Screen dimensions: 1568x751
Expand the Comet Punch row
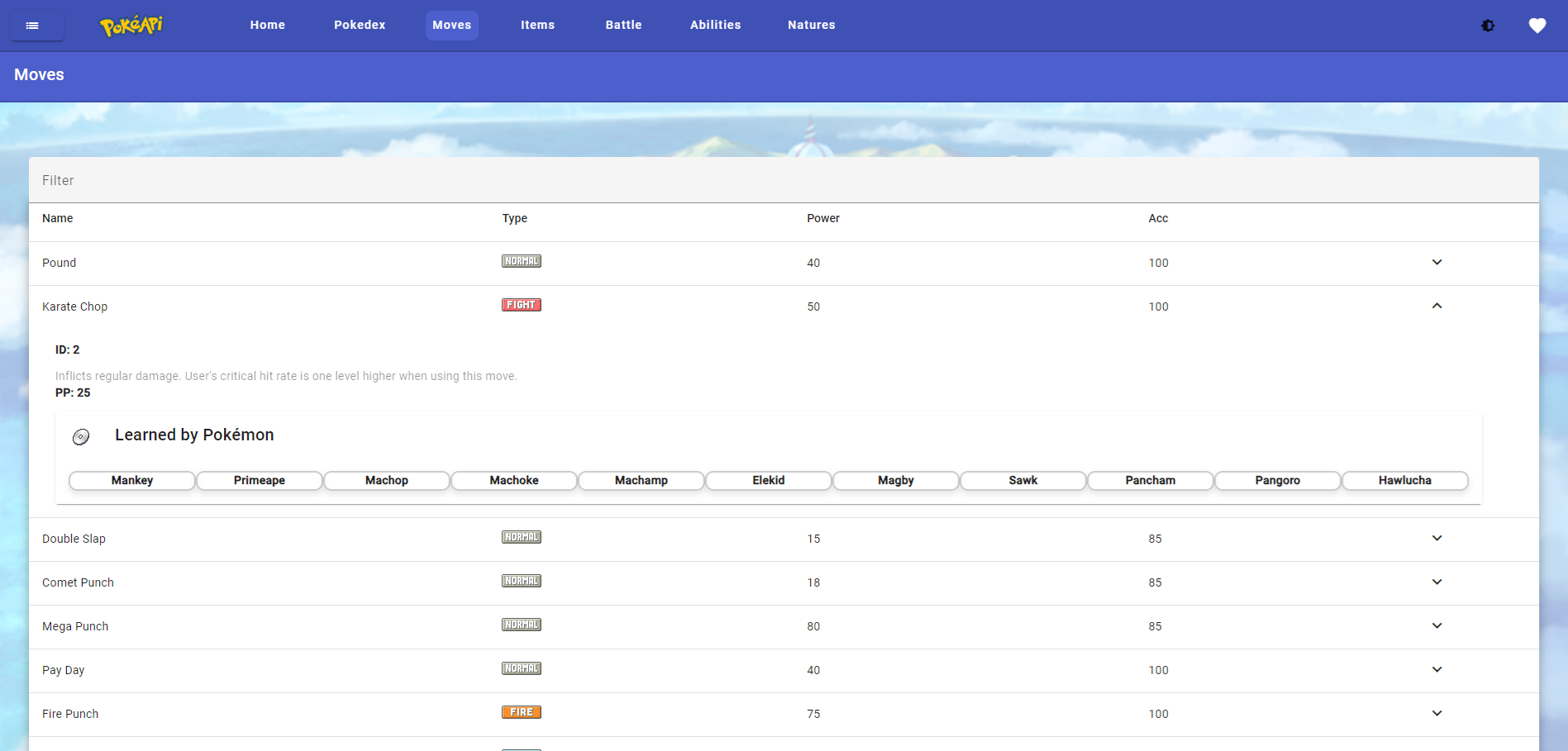(x=1437, y=582)
